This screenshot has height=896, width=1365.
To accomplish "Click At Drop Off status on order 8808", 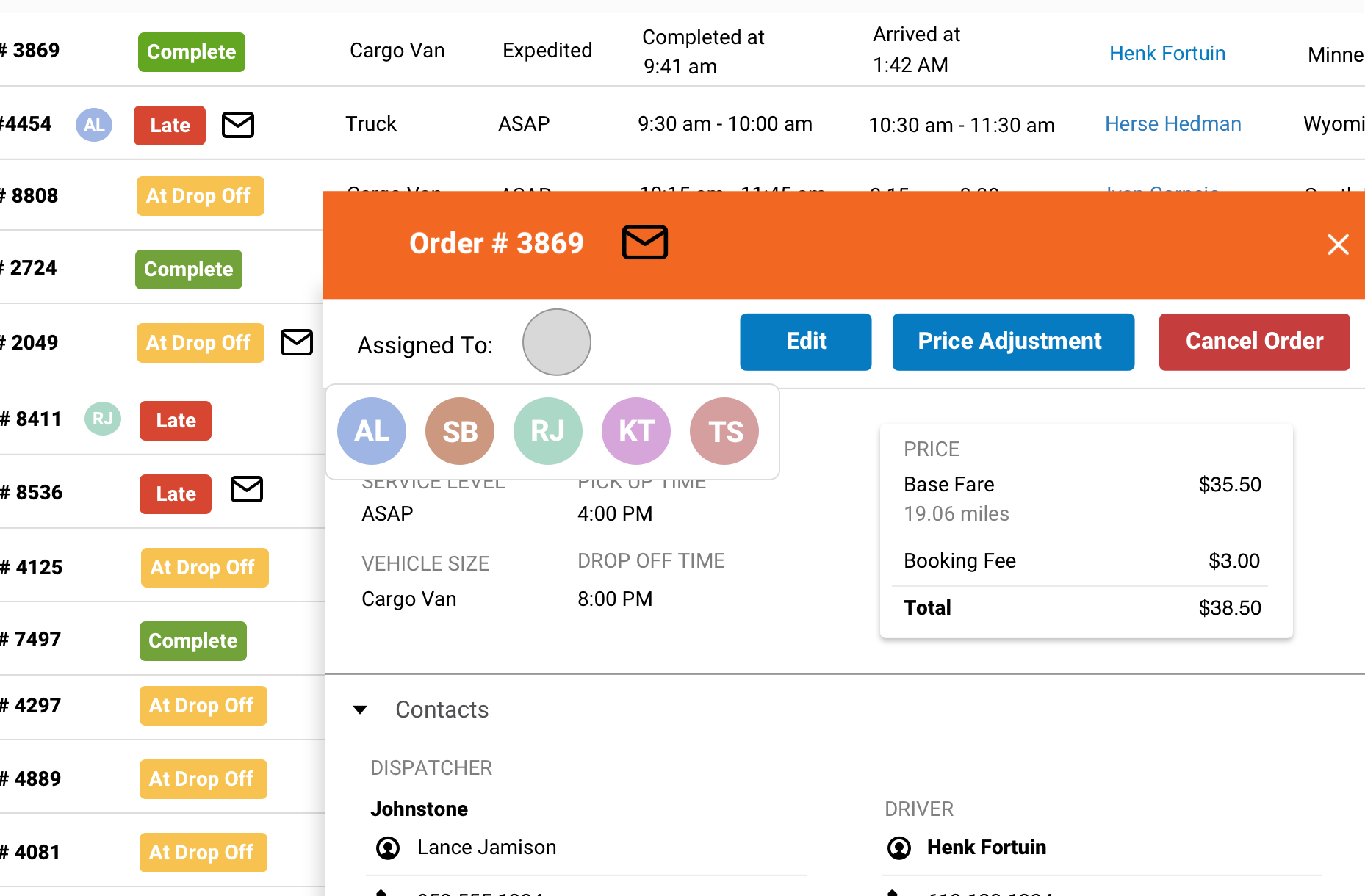I will point(201,196).
